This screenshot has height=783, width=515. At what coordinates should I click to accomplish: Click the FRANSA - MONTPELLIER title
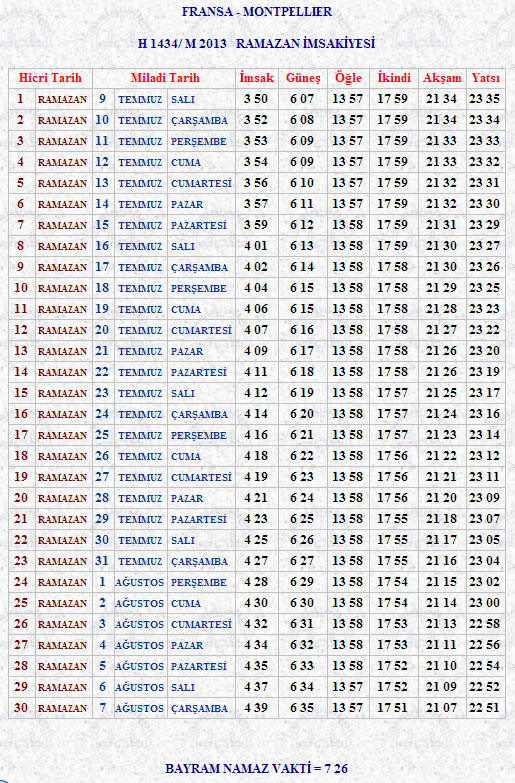pos(257,11)
